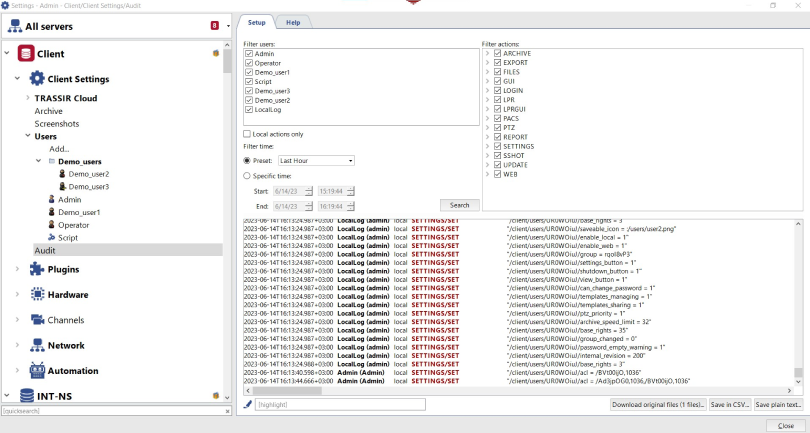The height and width of the screenshot is (433, 810).
Task: Click the status icon right of INT-NS
Action: 216,396
